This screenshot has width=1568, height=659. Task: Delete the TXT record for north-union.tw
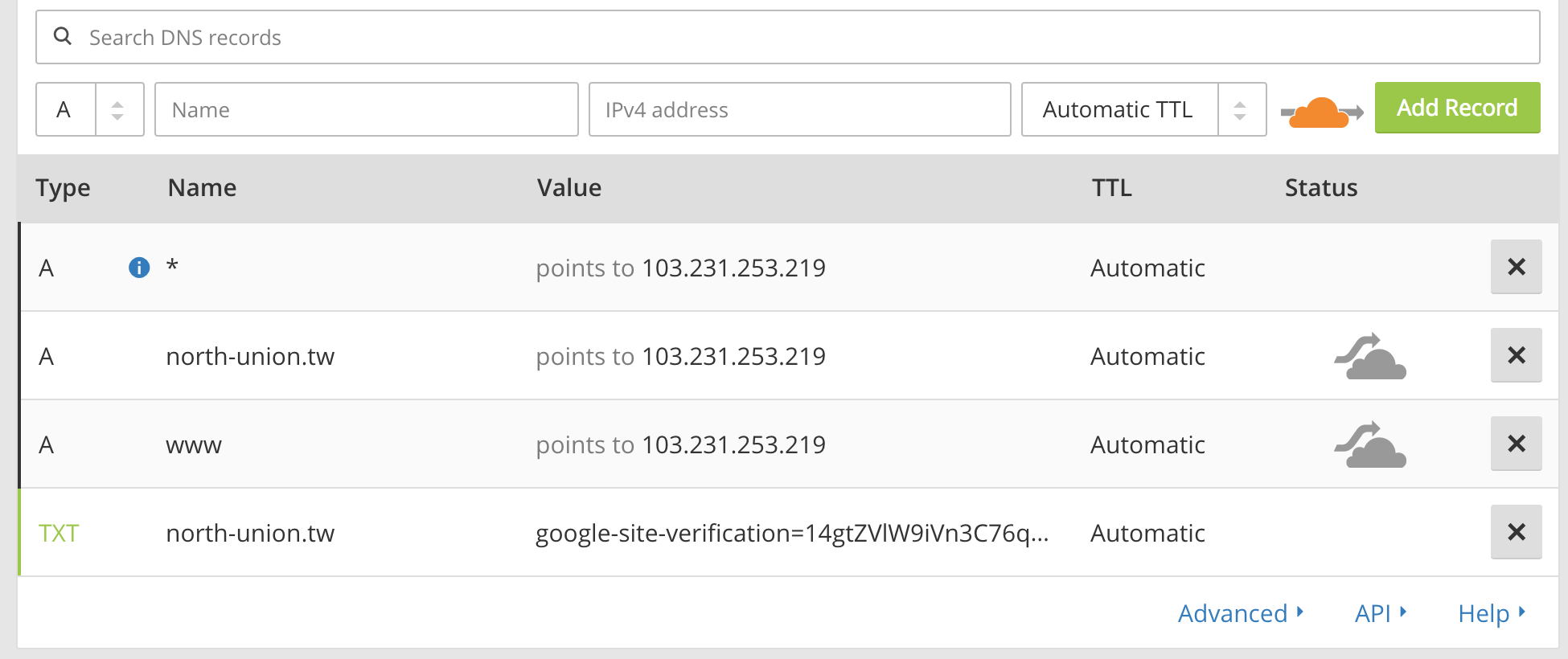click(x=1516, y=532)
